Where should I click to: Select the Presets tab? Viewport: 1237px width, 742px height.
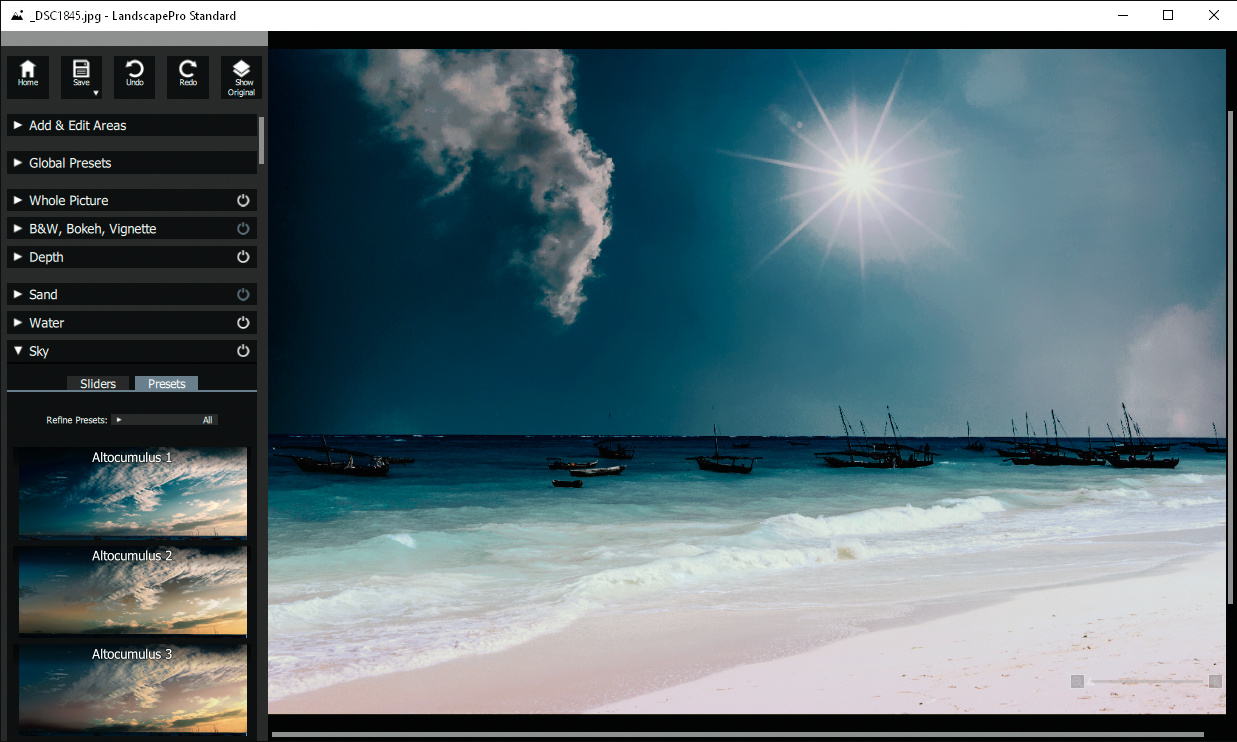pyautogui.click(x=167, y=384)
